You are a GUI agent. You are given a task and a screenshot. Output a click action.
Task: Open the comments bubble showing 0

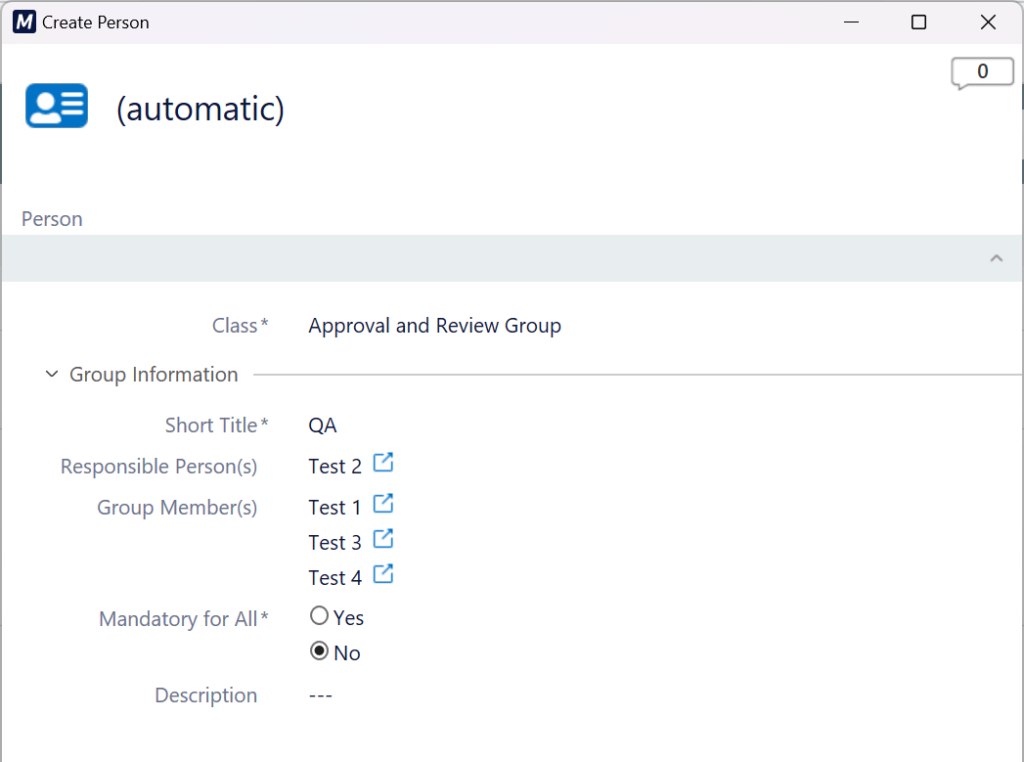click(x=982, y=72)
